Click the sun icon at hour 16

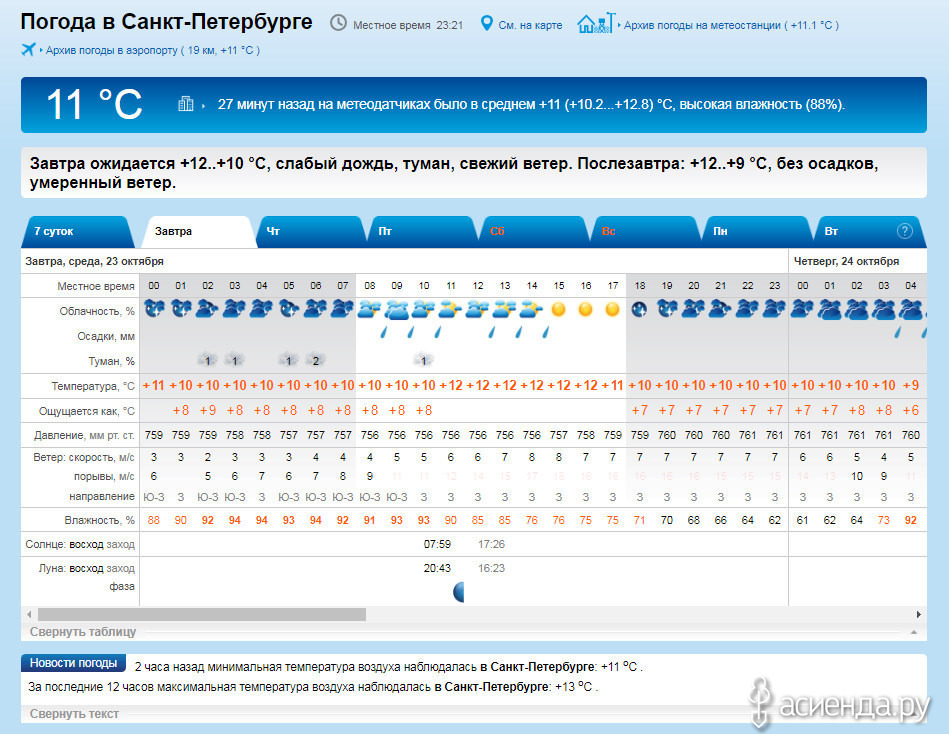[585, 310]
